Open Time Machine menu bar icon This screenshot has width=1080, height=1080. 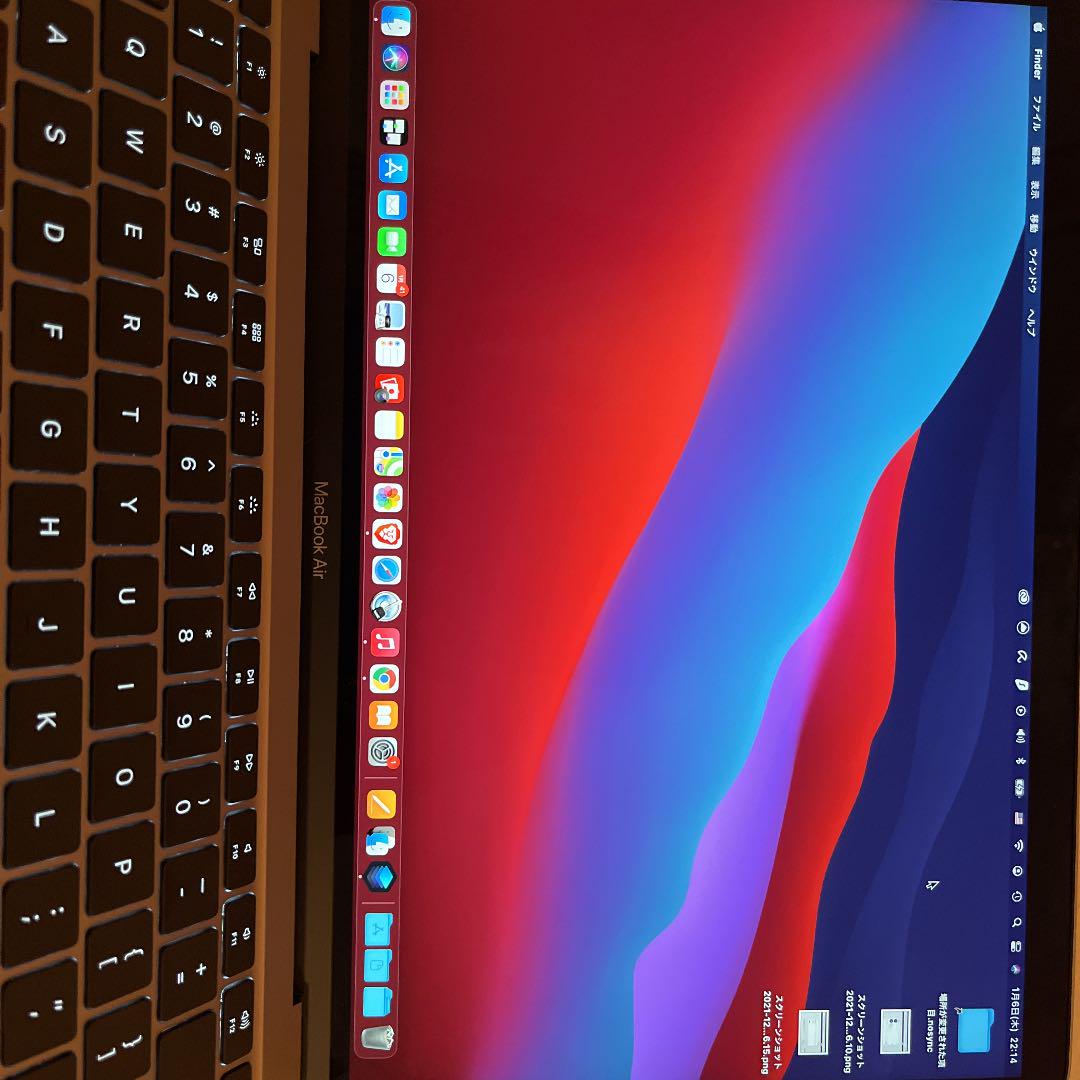pos(1018,896)
